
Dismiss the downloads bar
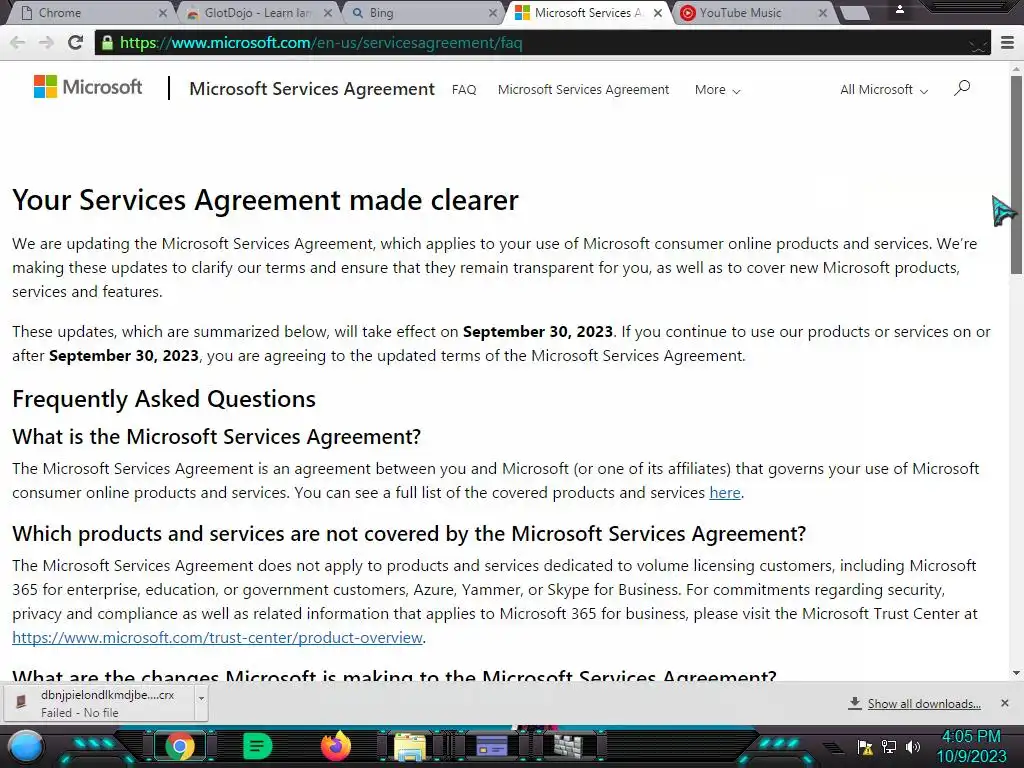point(1004,703)
